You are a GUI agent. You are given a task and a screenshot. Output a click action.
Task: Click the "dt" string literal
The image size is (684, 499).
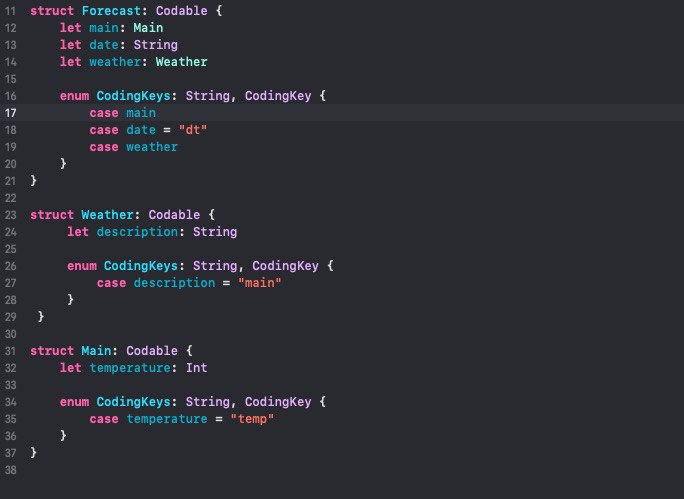pyautogui.click(x=193, y=130)
